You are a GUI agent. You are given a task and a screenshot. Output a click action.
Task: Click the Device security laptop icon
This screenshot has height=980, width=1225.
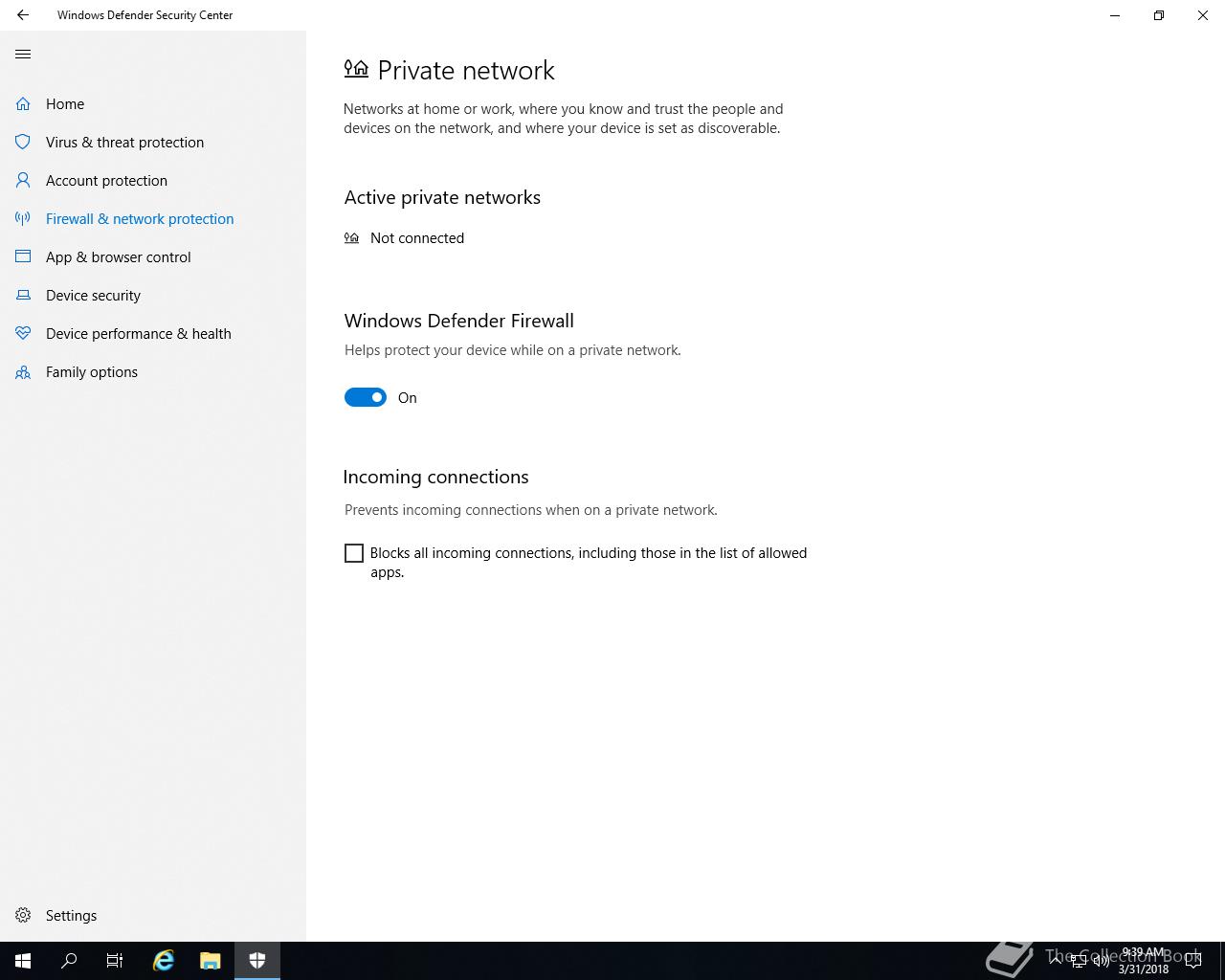coord(23,295)
